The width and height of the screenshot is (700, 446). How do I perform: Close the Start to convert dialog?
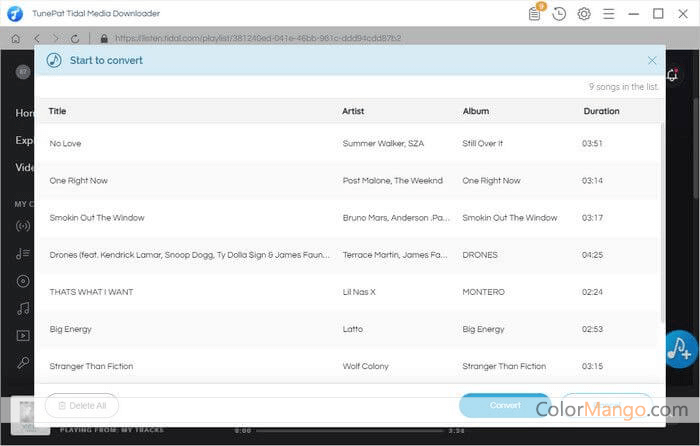652,60
